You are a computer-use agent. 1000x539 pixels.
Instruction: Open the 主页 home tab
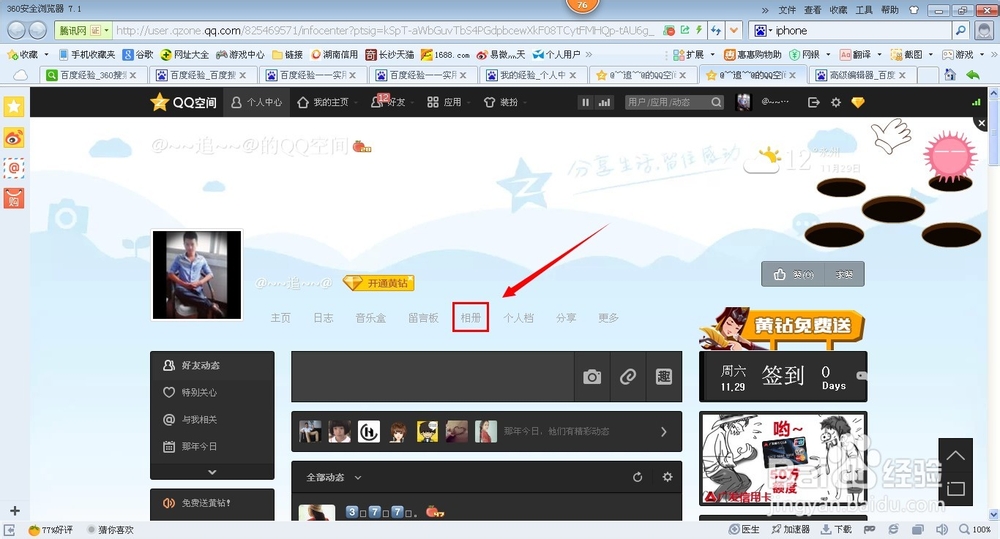pyautogui.click(x=281, y=318)
